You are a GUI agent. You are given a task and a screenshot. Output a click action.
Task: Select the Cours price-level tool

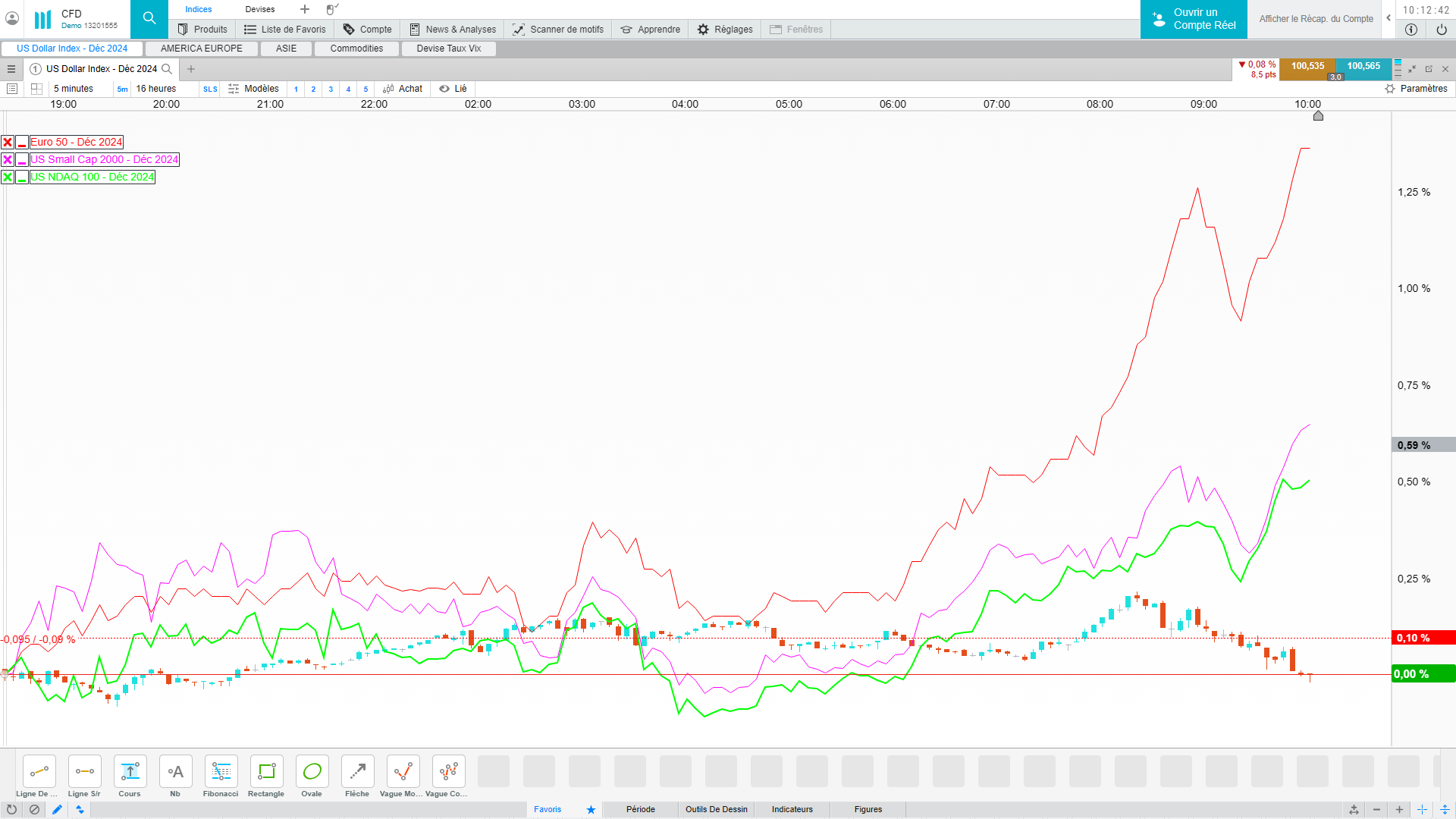[130, 772]
